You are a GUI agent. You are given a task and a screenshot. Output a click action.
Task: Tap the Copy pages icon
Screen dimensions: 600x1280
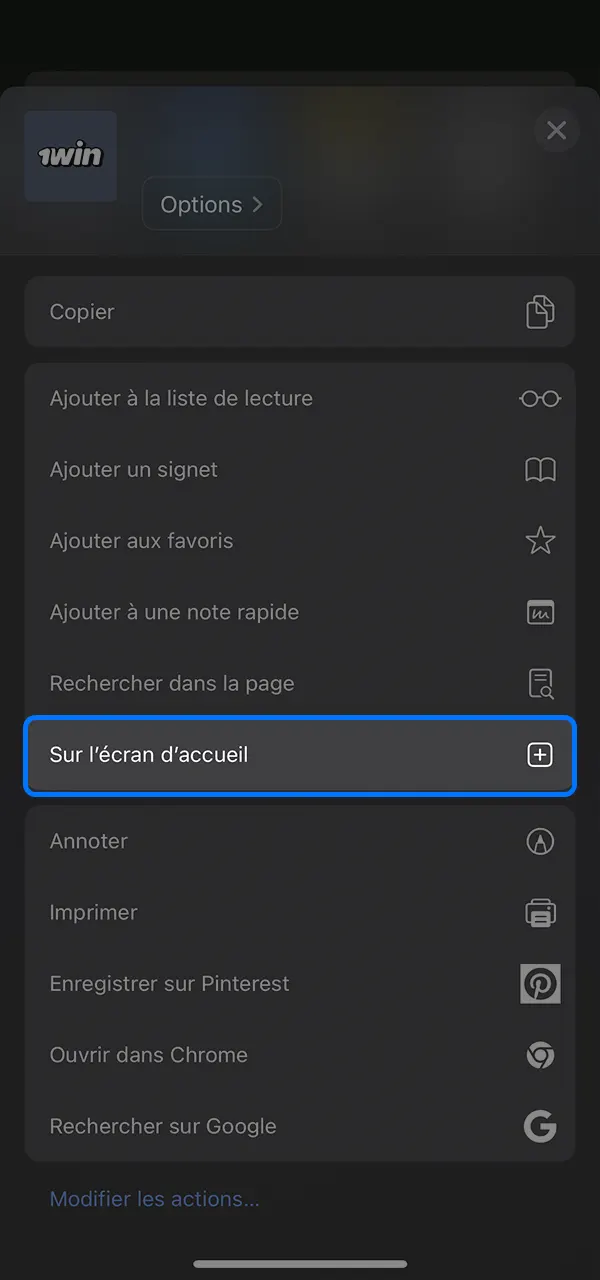tap(540, 312)
